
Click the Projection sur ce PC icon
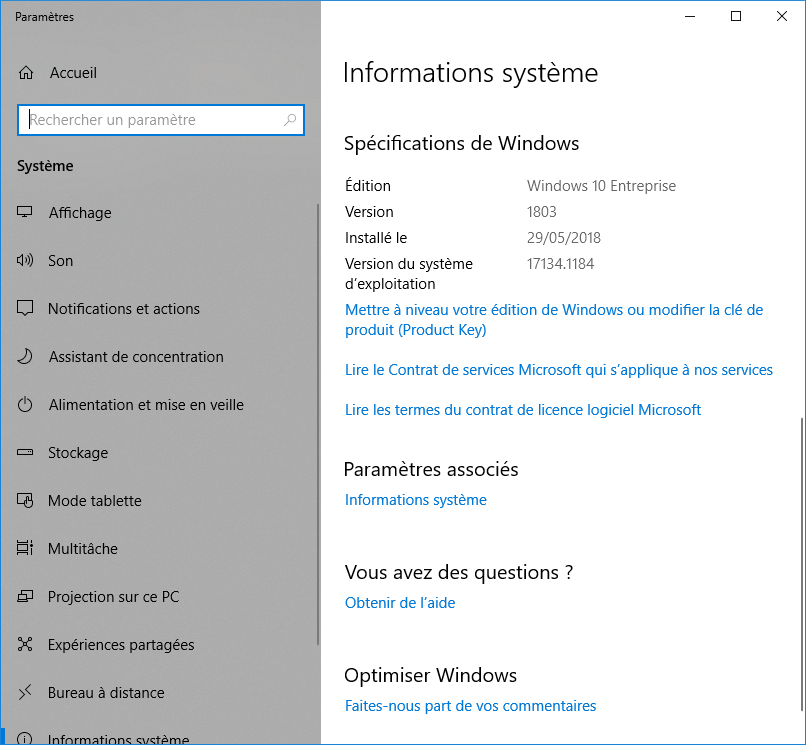click(25, 596)
